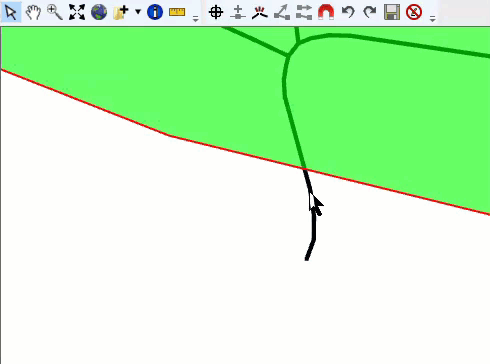490x364 pixels.
Task: Activate the blue info identify tool
Action: (x=155, y=13)
